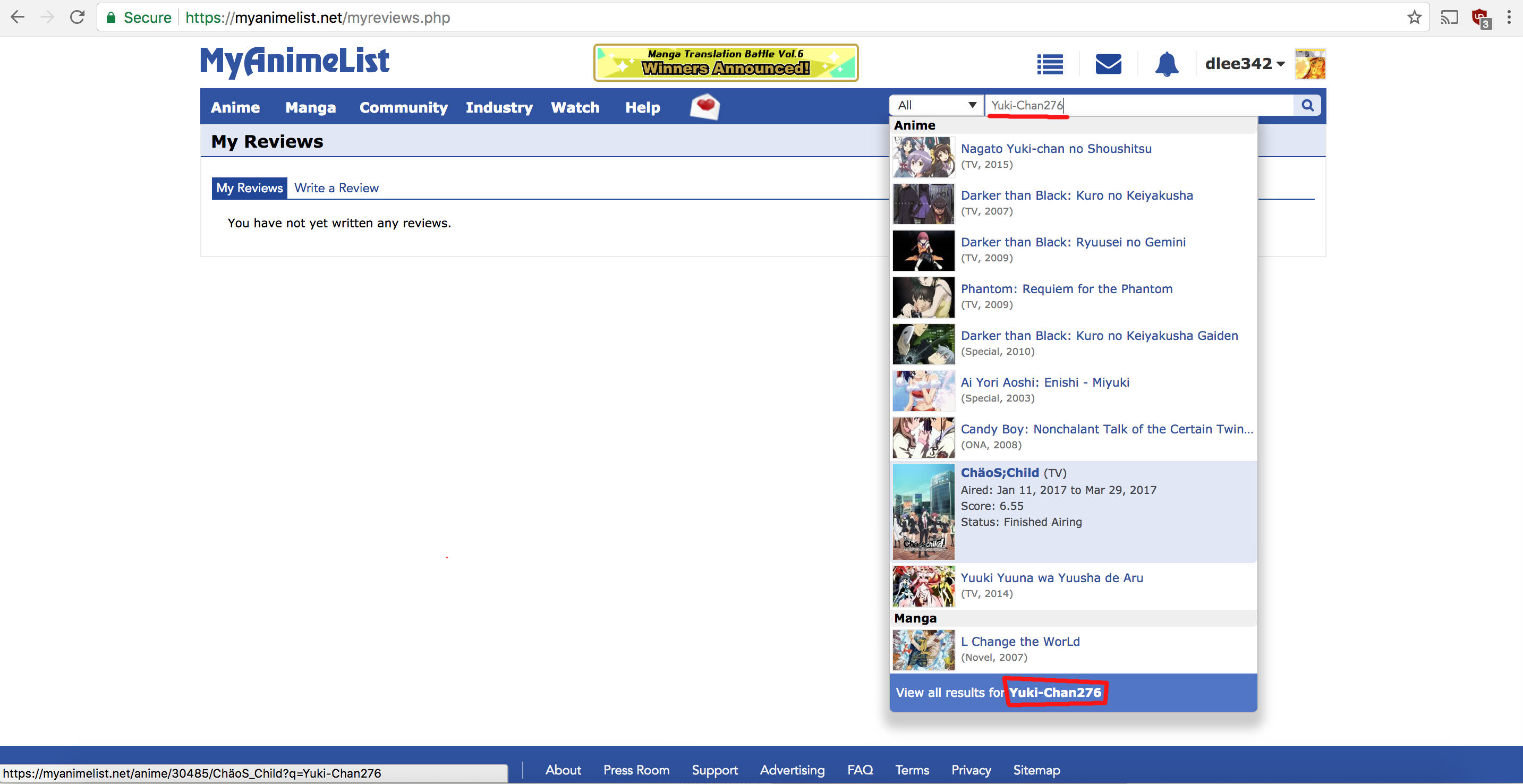The image size is (1523, 784).
Task: Open the ChäoS;Child (TV) title link
Action: (1000, 472)
